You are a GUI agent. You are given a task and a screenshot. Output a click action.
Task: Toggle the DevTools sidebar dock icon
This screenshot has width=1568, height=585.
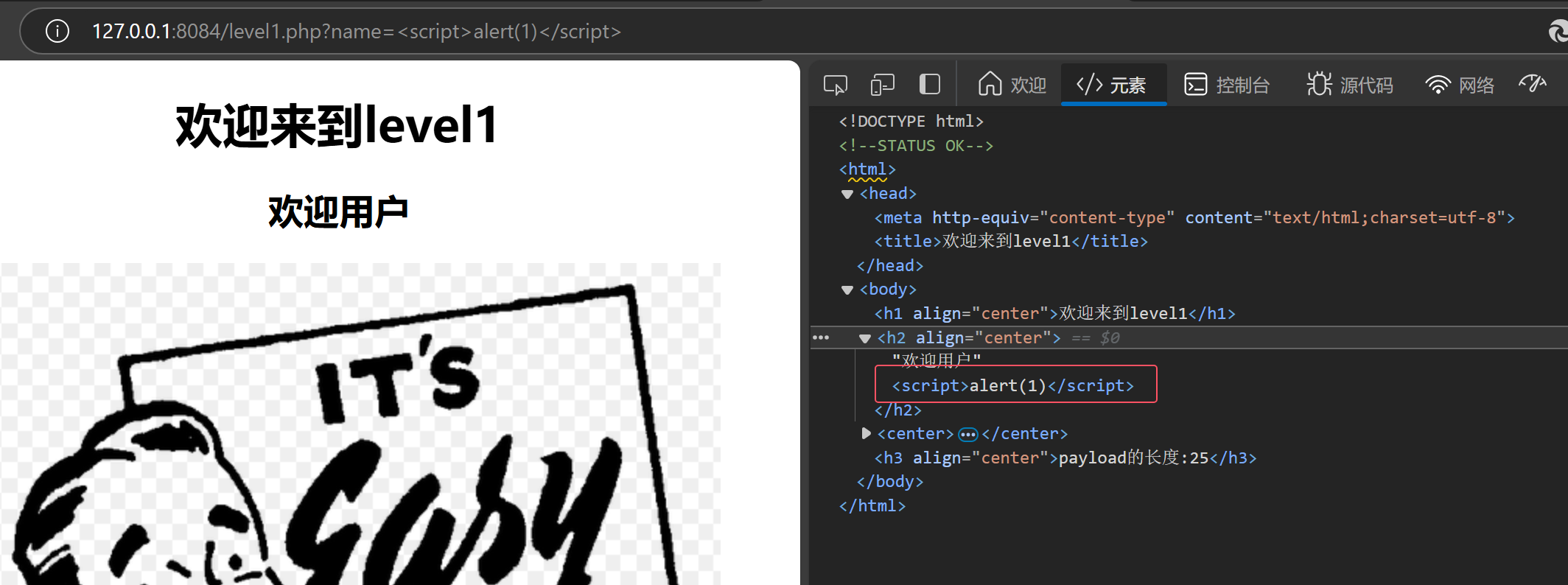(x=930, y=85)
